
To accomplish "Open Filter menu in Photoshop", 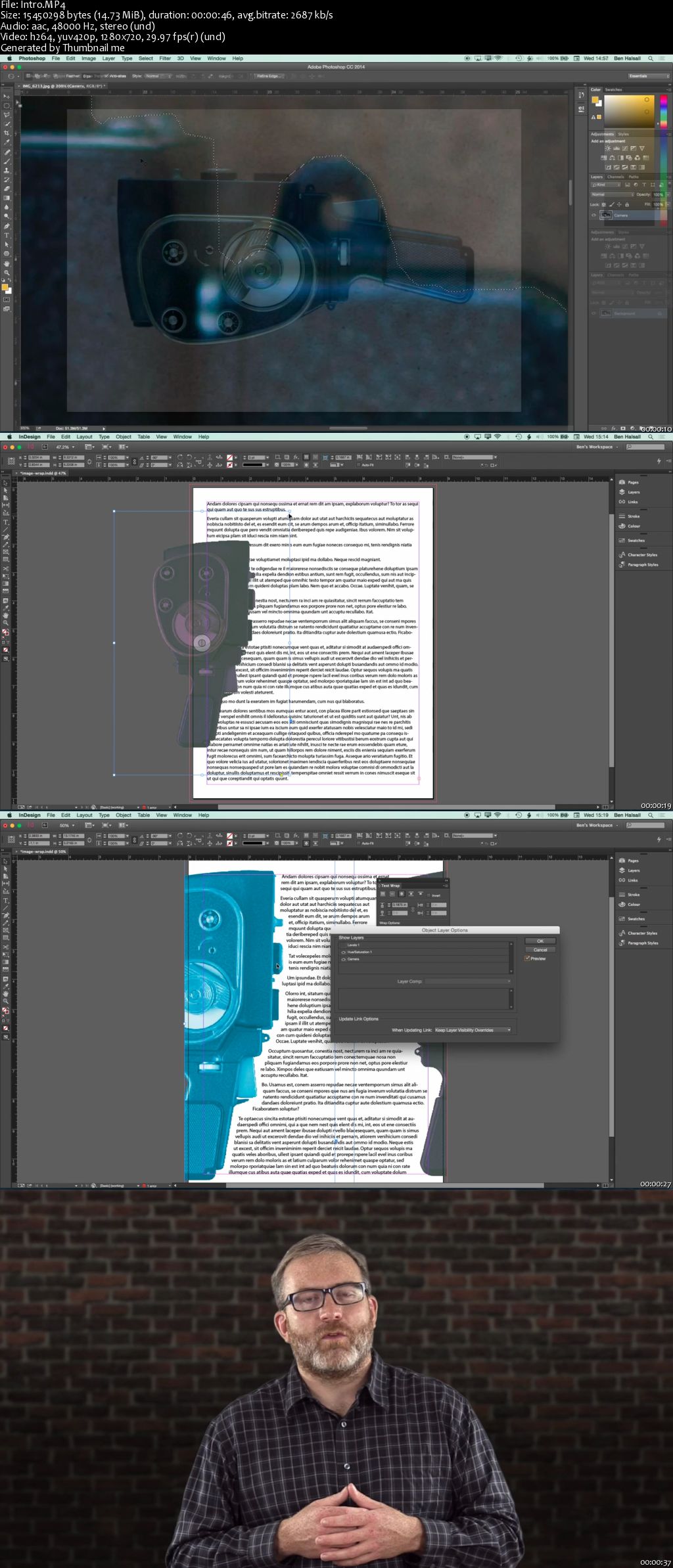I will 165,58.
